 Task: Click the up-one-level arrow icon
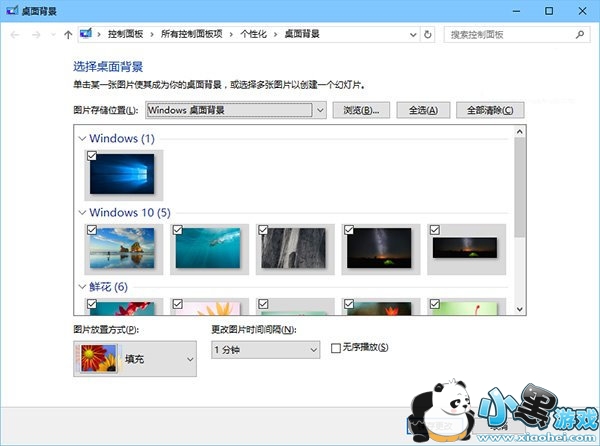[67, 34]
